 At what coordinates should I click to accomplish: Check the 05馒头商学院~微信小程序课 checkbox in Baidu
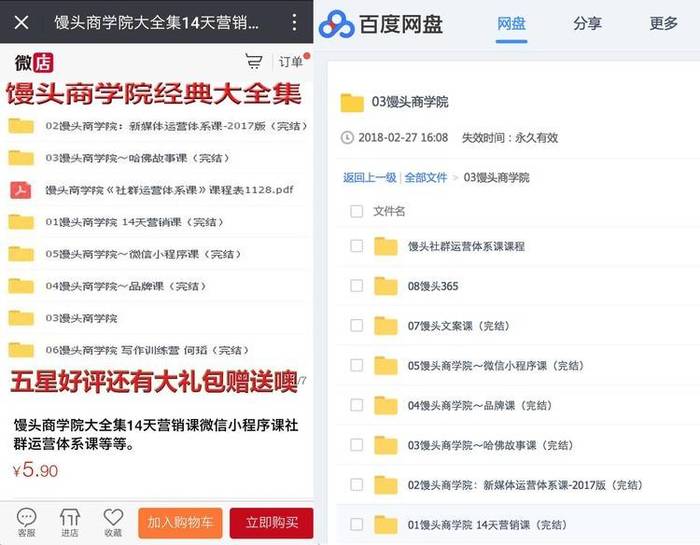357,365
